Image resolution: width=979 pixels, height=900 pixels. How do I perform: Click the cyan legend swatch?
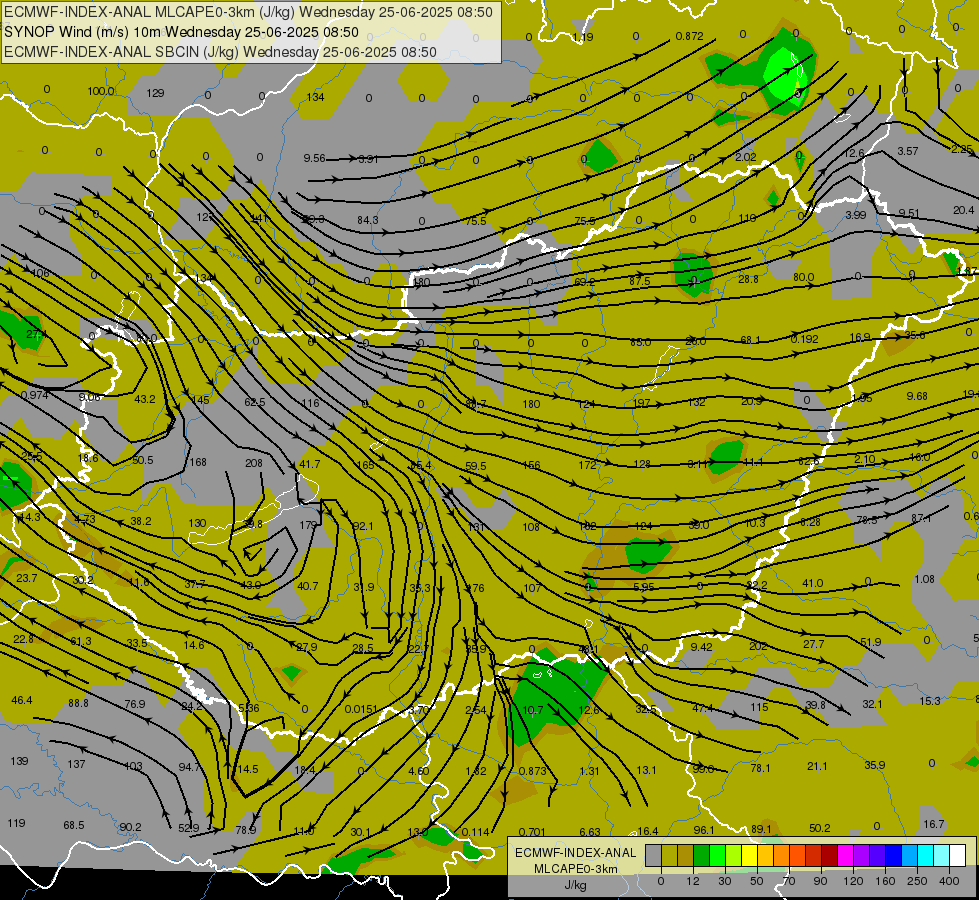click(927, 855)
